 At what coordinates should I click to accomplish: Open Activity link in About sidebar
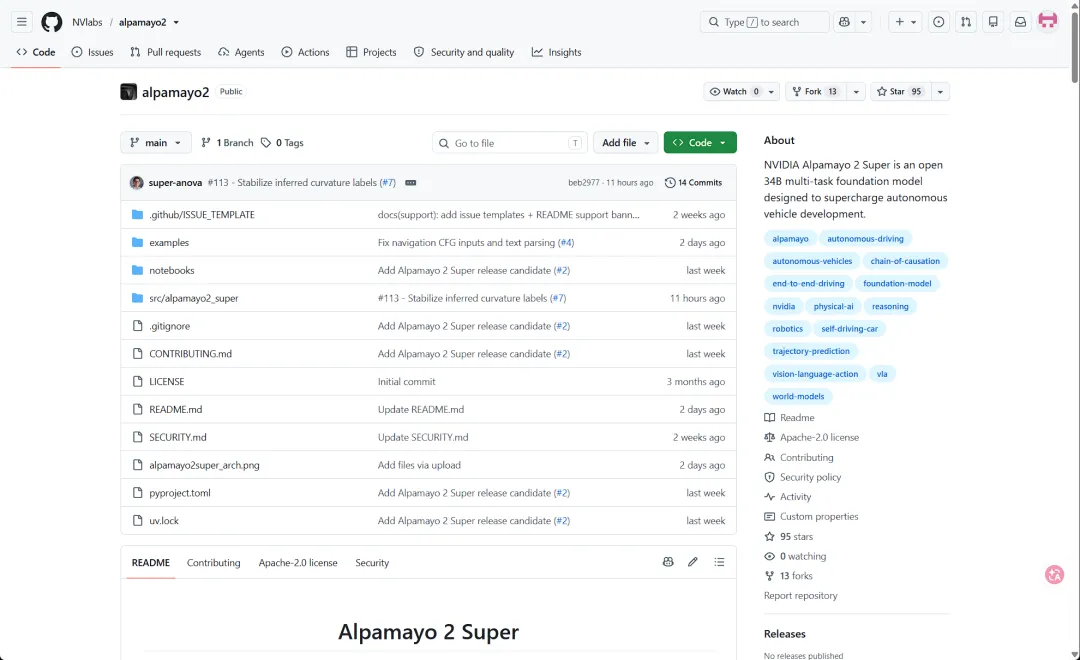(795, 497)
